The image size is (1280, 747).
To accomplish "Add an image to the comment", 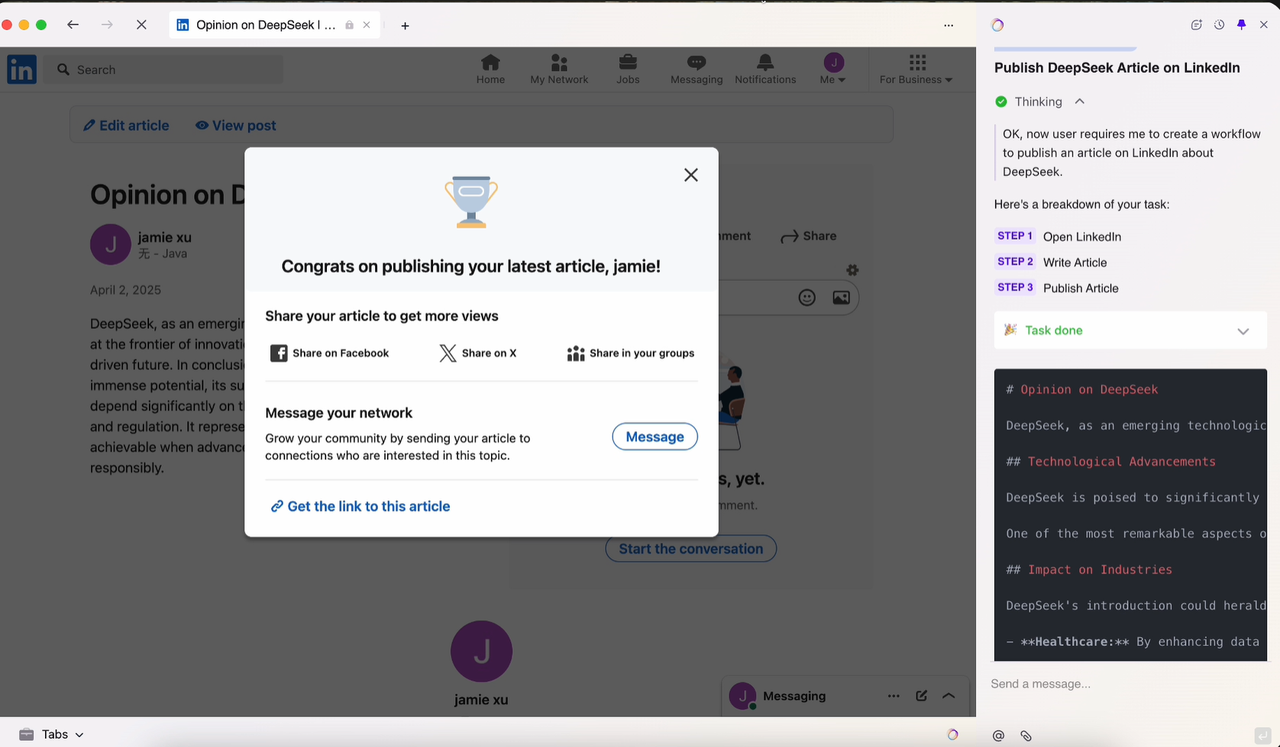I will tap(841, 297).
